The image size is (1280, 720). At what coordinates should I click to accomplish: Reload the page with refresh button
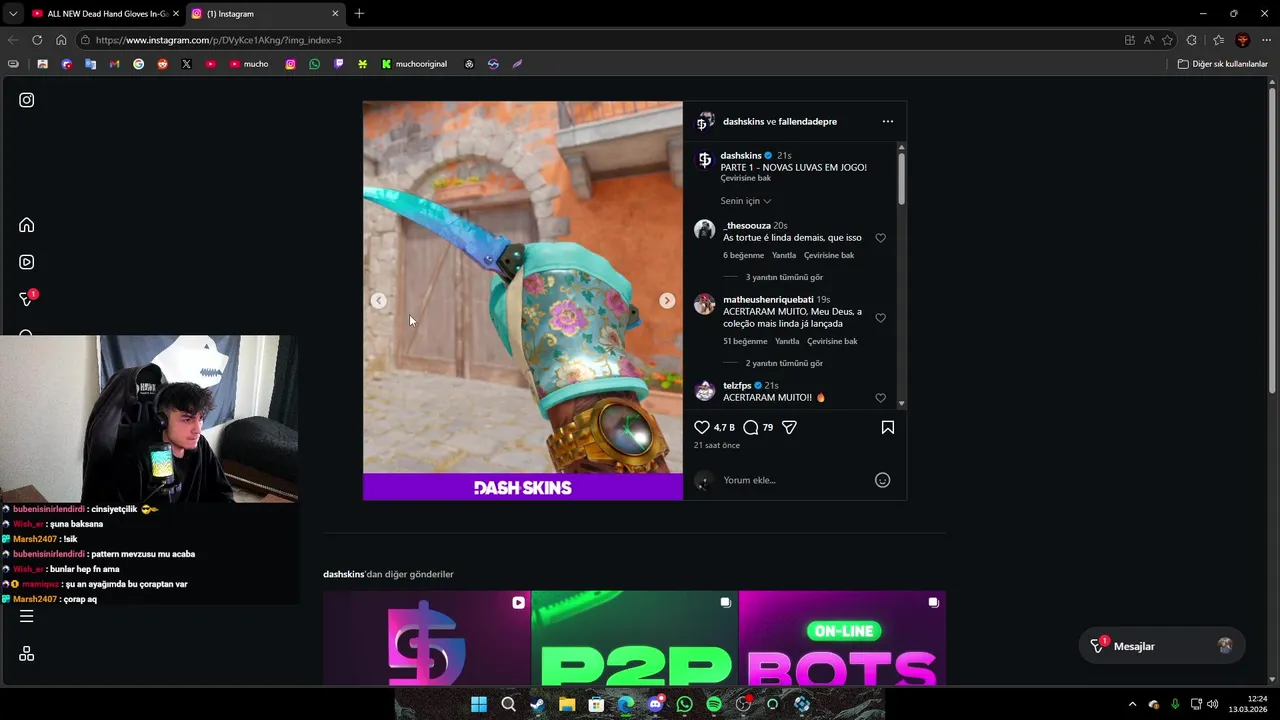coord(37,40)
